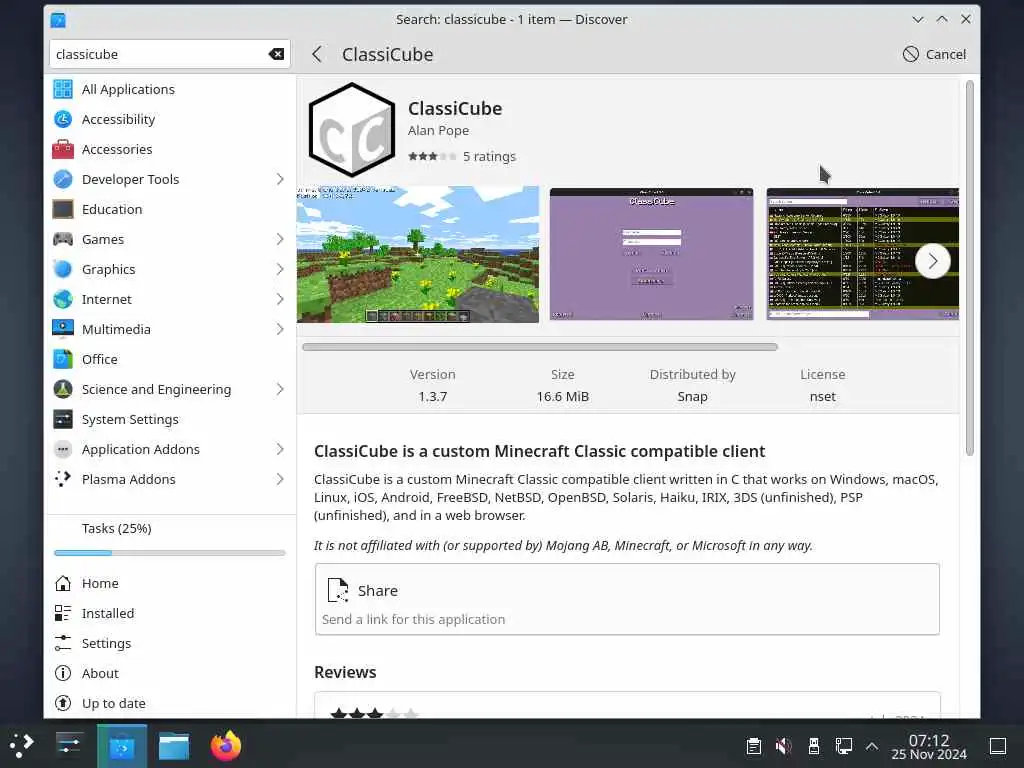Open the Installed applications list
This screenshot has width=1024, height=768.
point(170,614)
